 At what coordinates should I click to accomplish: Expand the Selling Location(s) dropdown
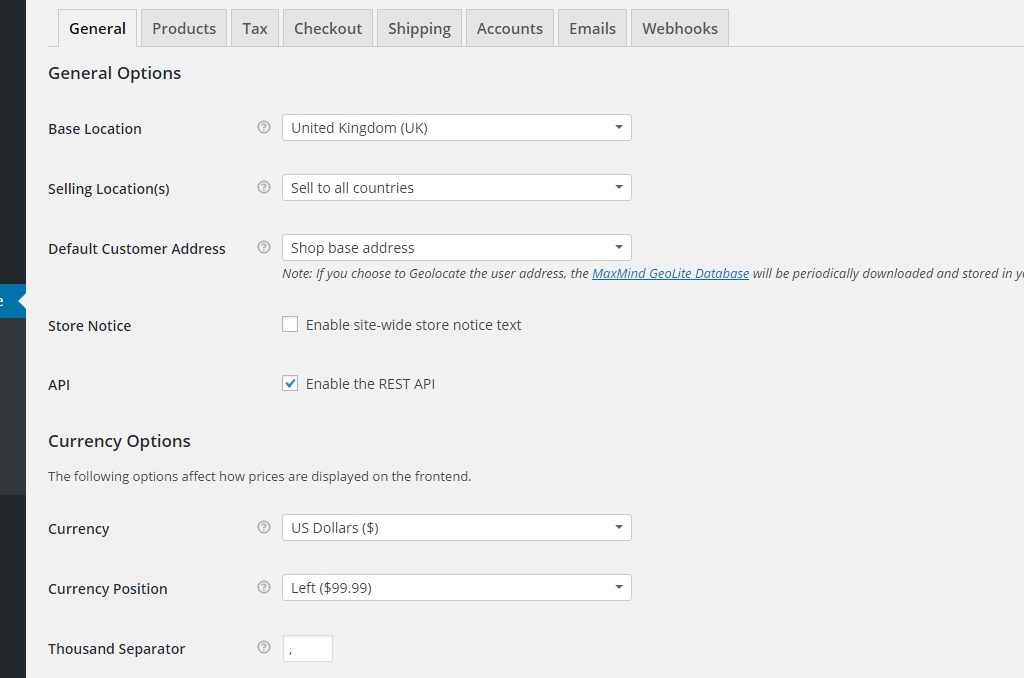click(456, 187)
